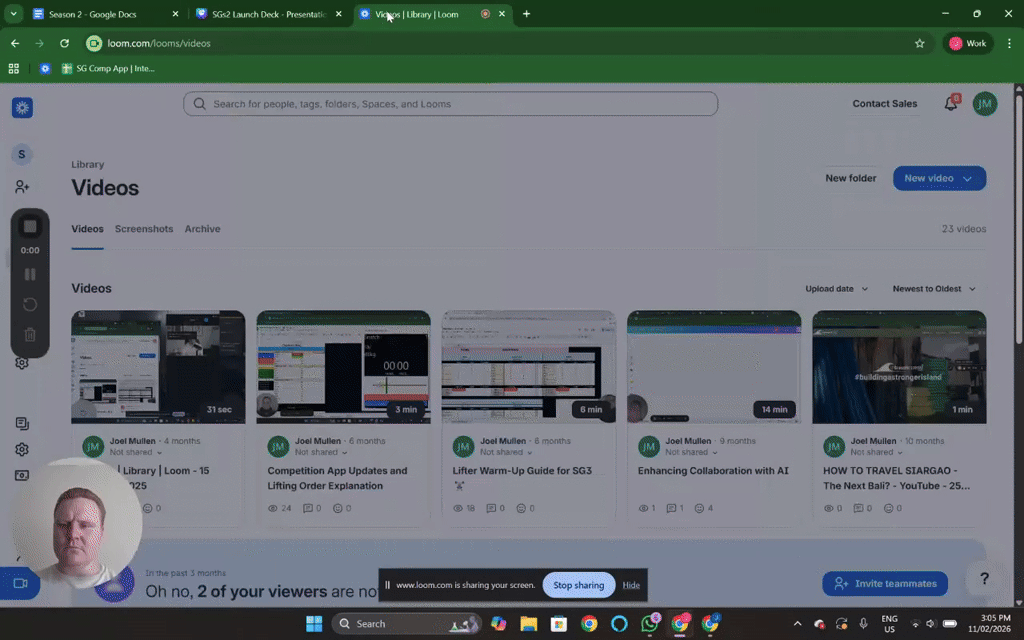Switch to the Screenshots tab
Image resolution: width=1024 pixels, height=640 pixels.
coord(144,229)
